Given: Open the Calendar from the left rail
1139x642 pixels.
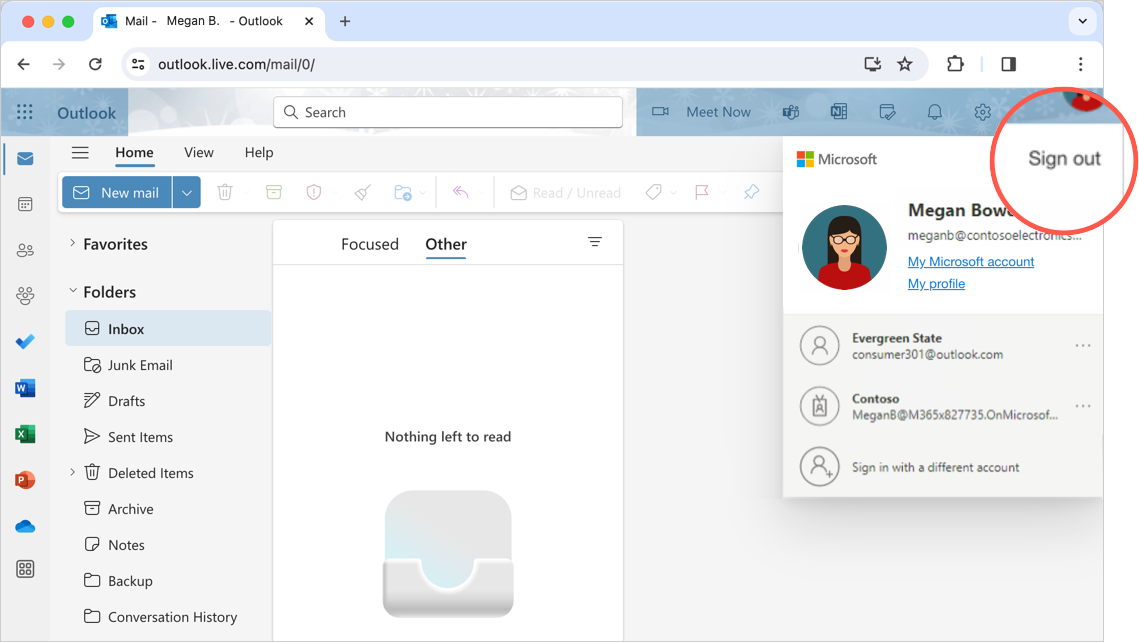Looking at the screenshot, I should pyautogui.click(x=24, y=203).
